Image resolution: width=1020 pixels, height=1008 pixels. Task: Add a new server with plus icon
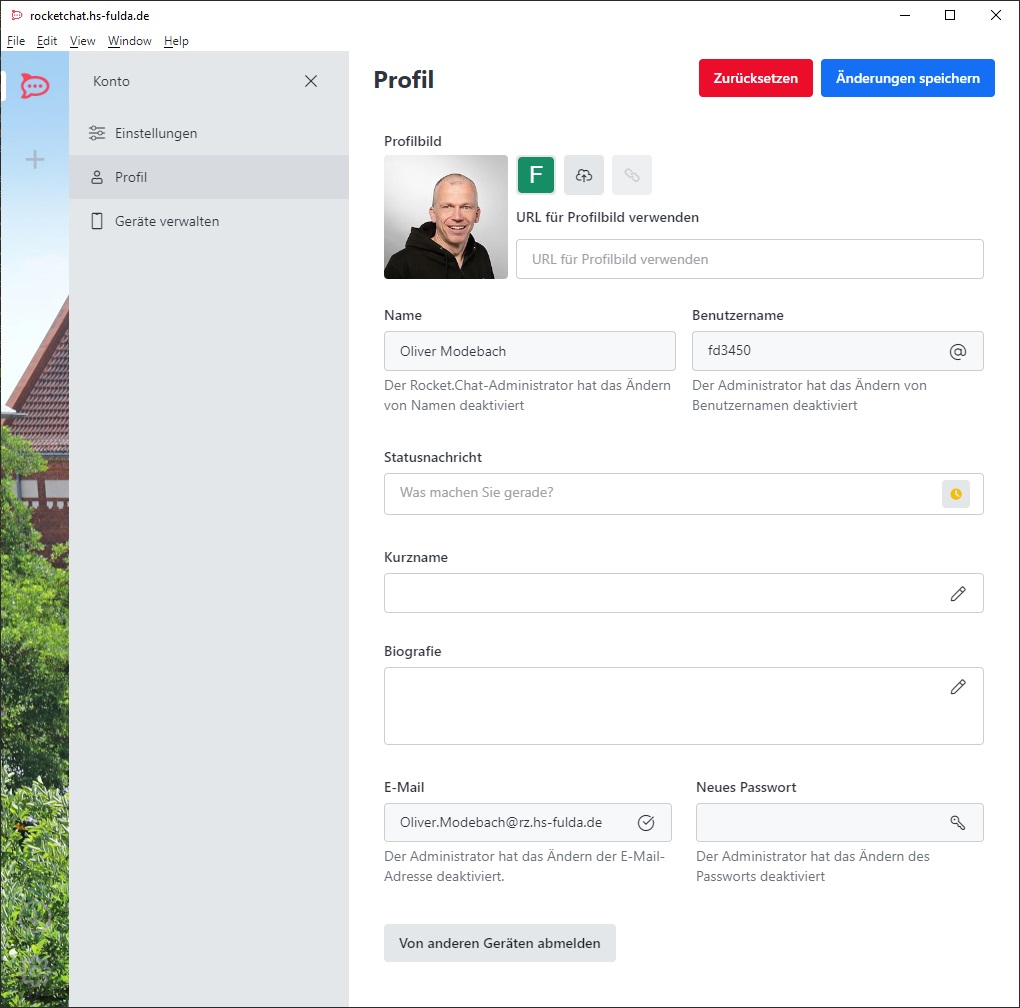(35, 159)
